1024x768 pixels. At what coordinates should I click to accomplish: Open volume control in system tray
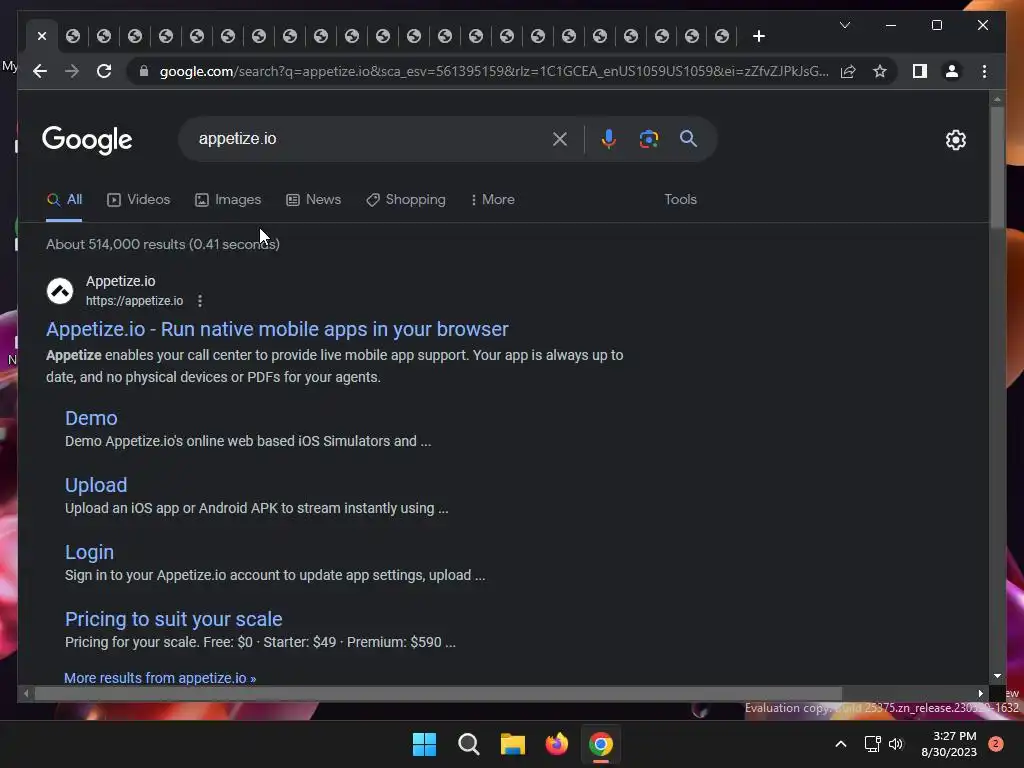(896, 744)
